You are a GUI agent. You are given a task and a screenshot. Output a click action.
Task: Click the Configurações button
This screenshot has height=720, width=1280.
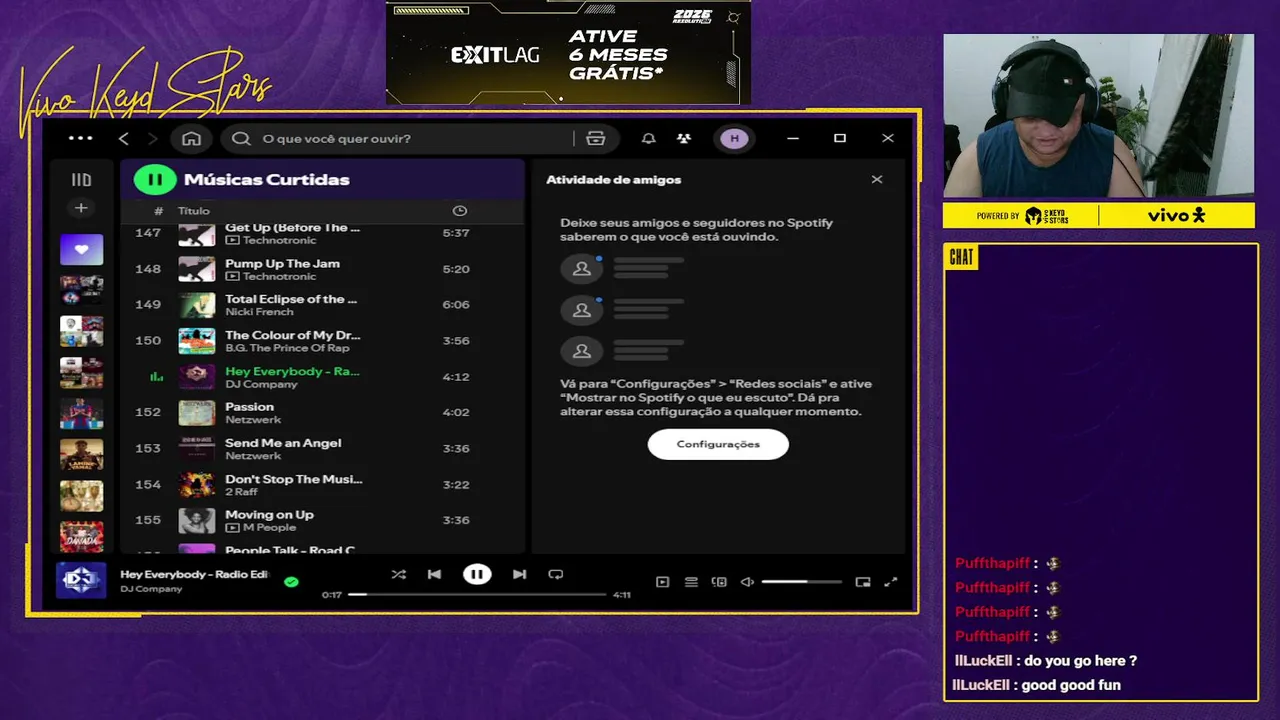coord(718,444)
